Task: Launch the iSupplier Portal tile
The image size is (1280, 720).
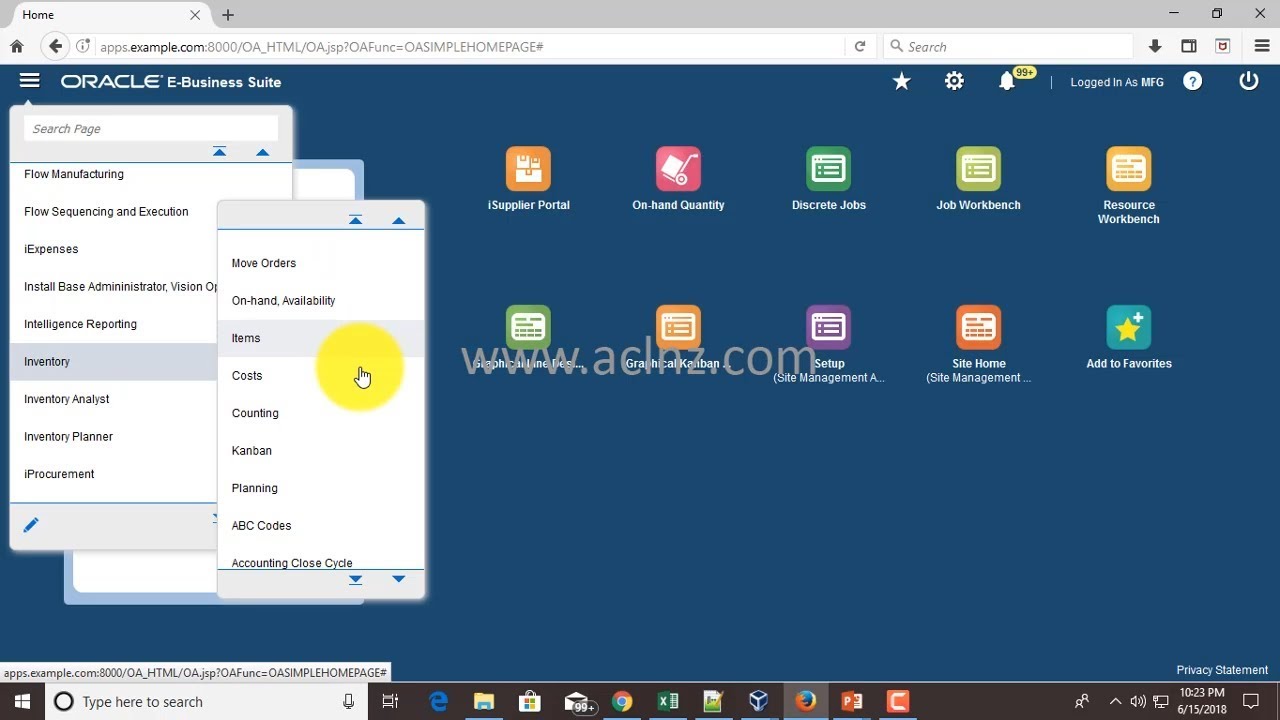Action: [528, 169]
